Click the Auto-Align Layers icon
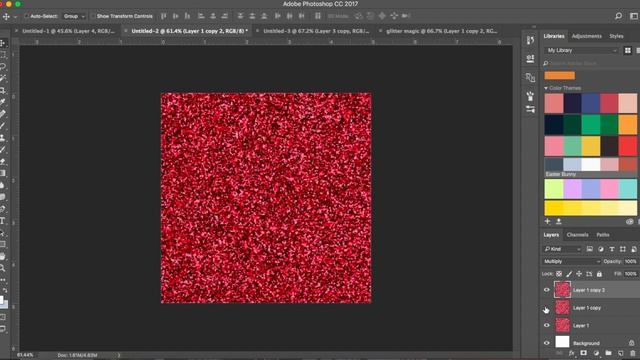Viewport: 640px width, 360px height. [317, 16]
